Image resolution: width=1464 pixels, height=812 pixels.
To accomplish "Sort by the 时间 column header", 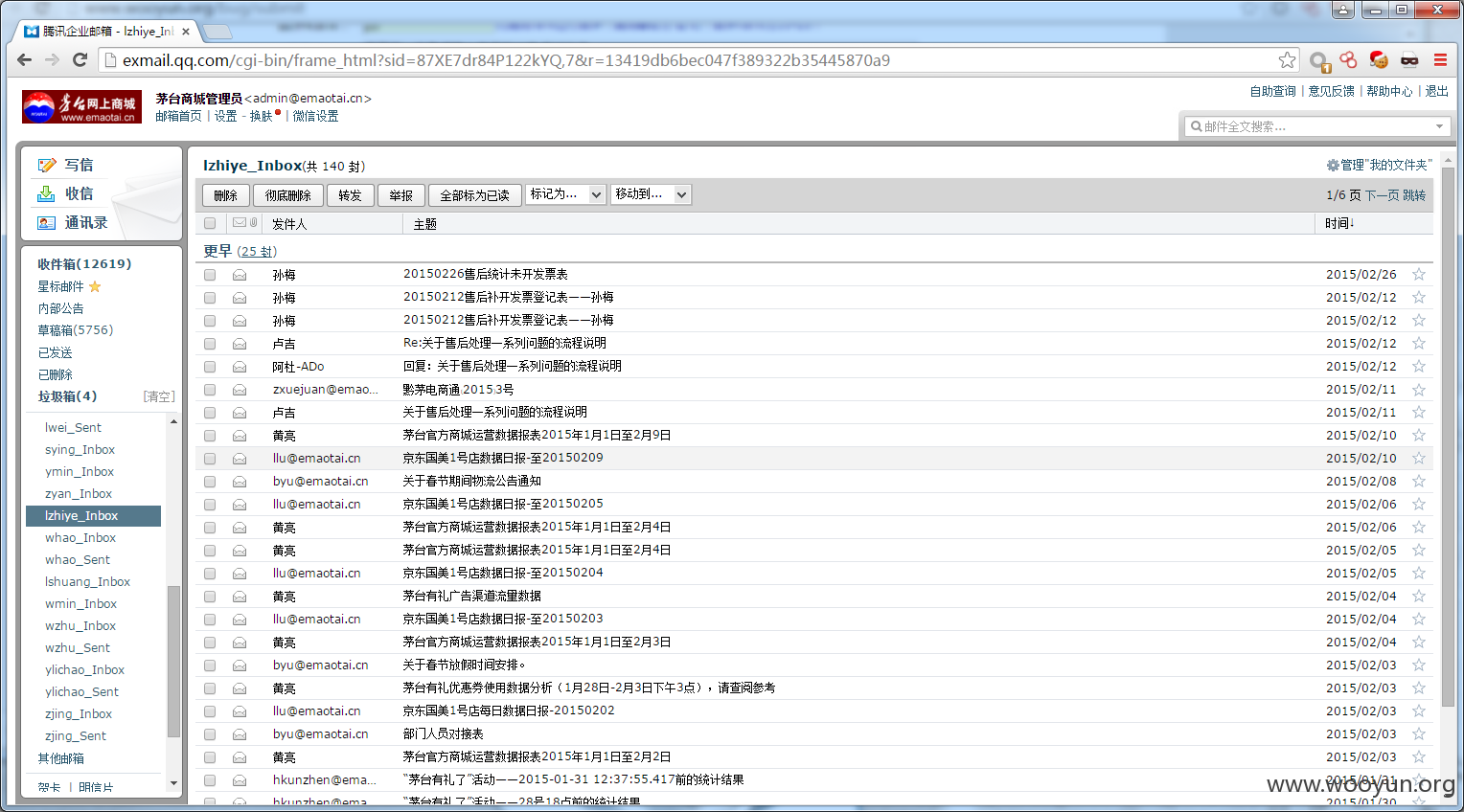I will tap(1339, 223).
